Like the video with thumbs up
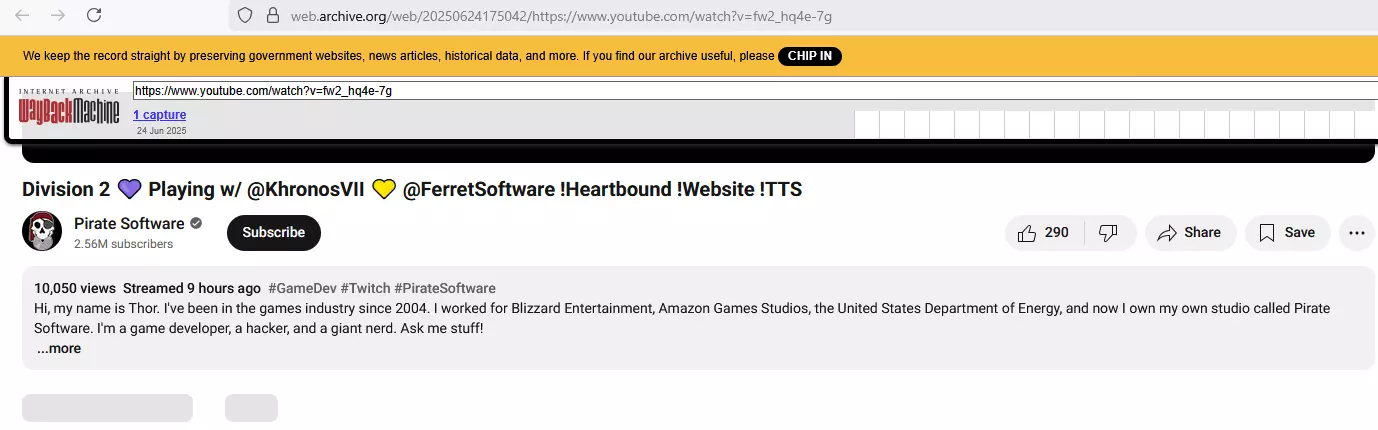Screen dimensions: 1378x430 [1044, 233]
